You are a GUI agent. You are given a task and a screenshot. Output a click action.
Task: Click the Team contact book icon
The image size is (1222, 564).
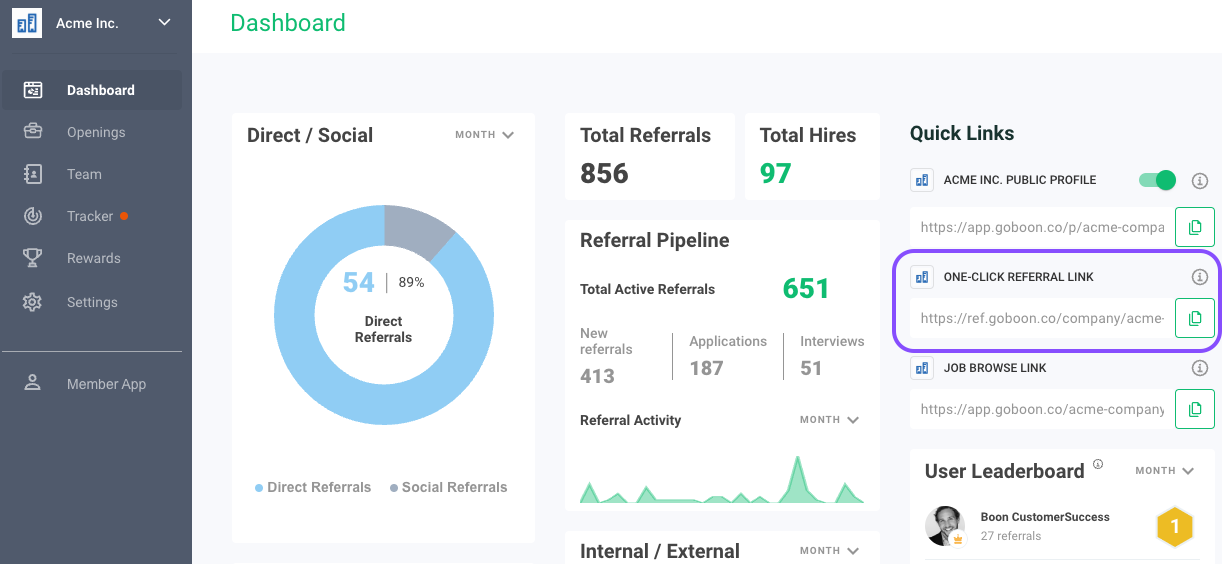click(x=33, y=174)
